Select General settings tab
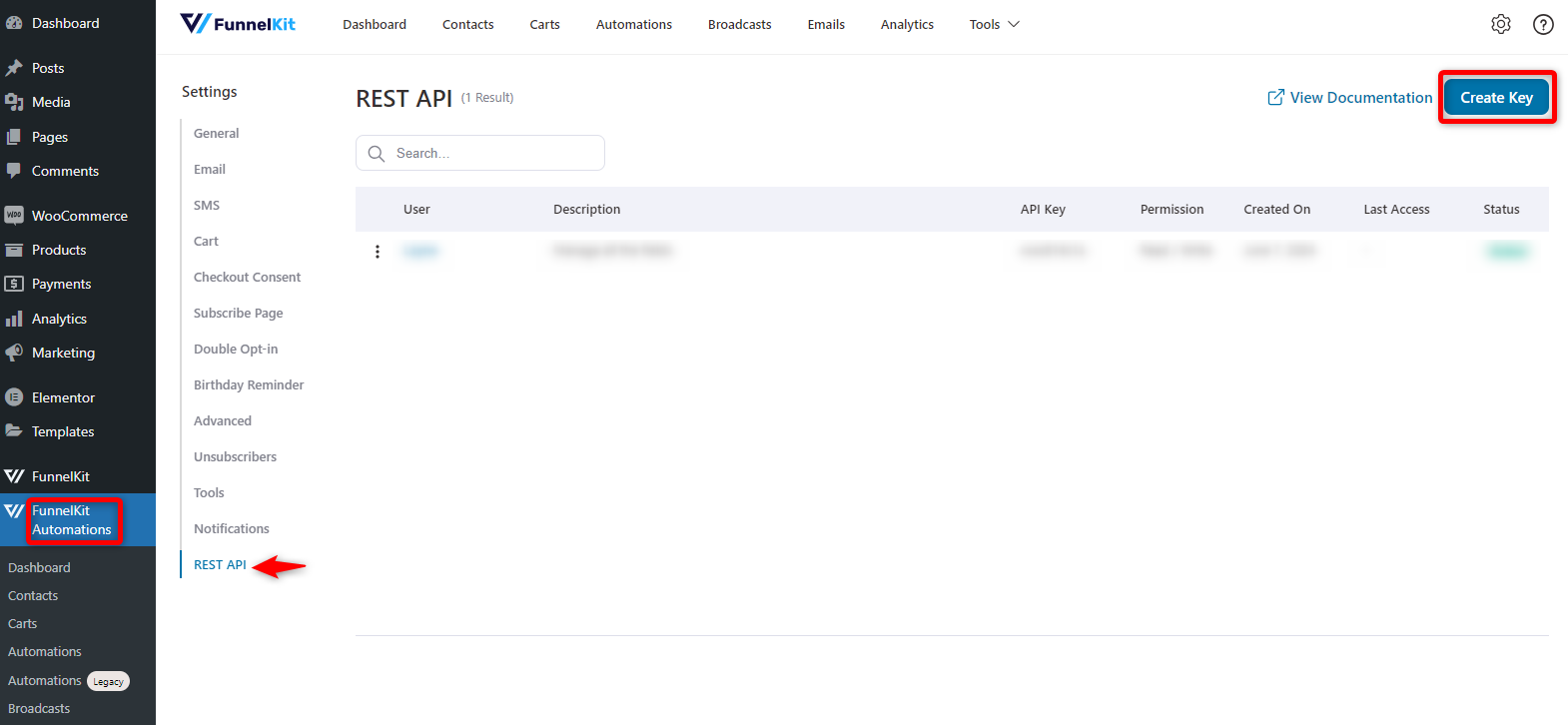Viewport: 1568px width, 725px height. (216, 133)
